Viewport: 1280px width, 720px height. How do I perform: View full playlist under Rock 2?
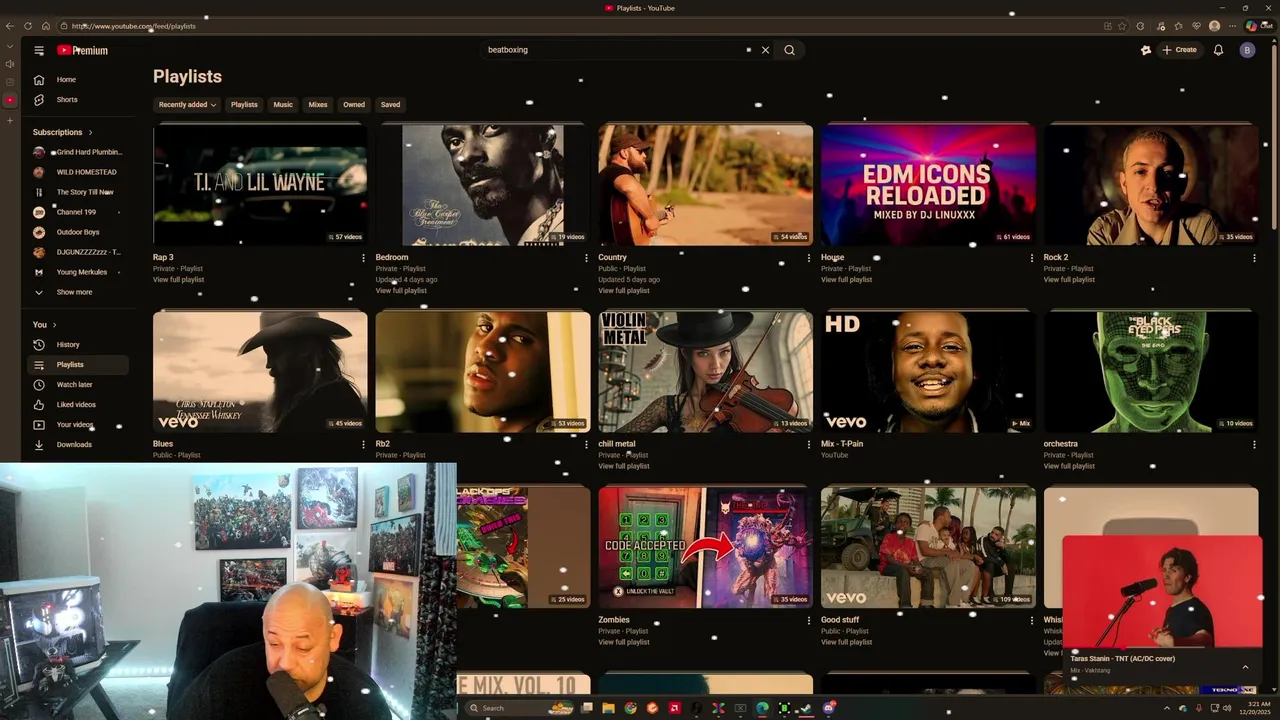(1069, 280)
